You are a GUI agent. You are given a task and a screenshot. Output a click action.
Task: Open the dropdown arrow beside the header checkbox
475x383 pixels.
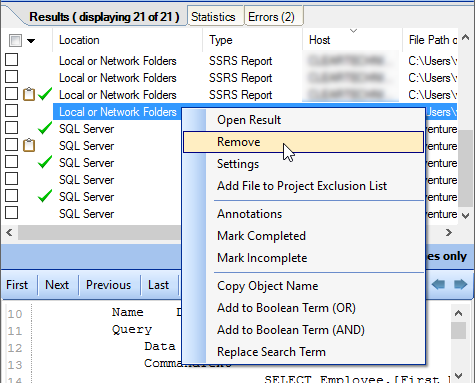(31, 41)
